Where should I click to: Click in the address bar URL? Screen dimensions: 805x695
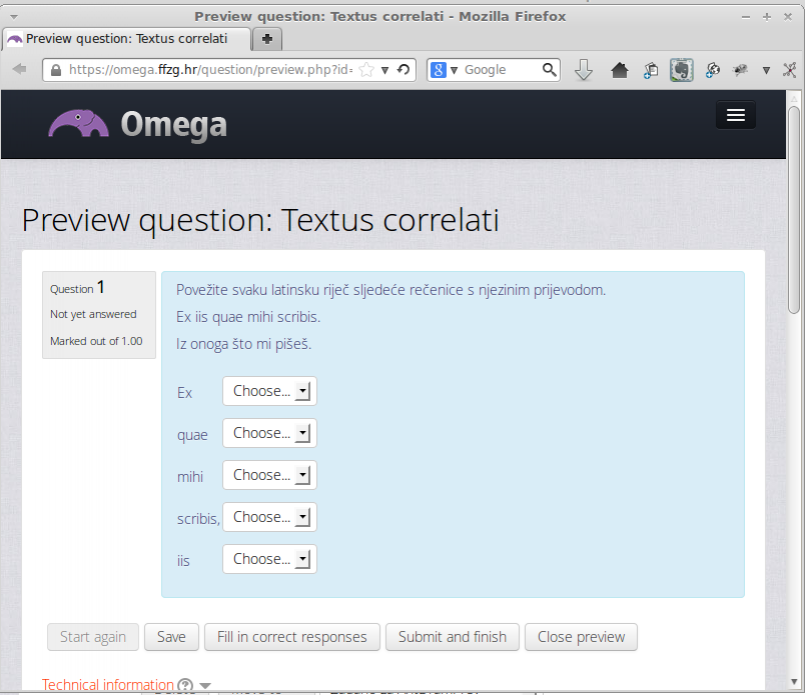[210, 70]
